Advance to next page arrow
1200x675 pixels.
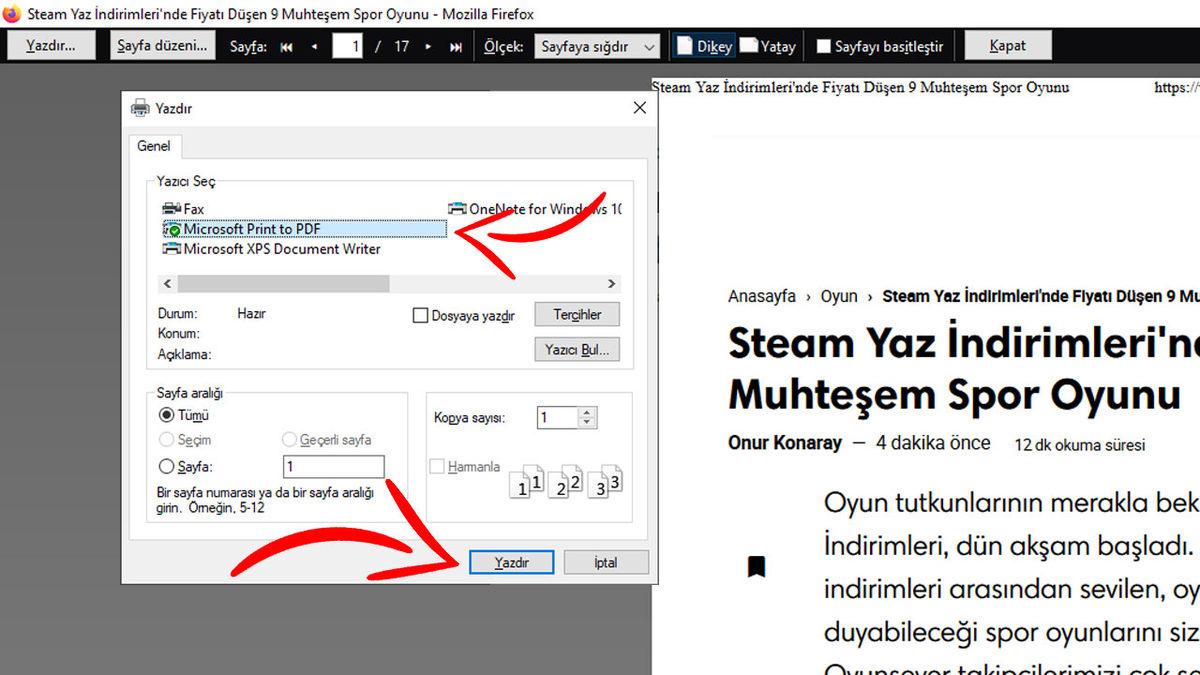[x=428, y=45]
